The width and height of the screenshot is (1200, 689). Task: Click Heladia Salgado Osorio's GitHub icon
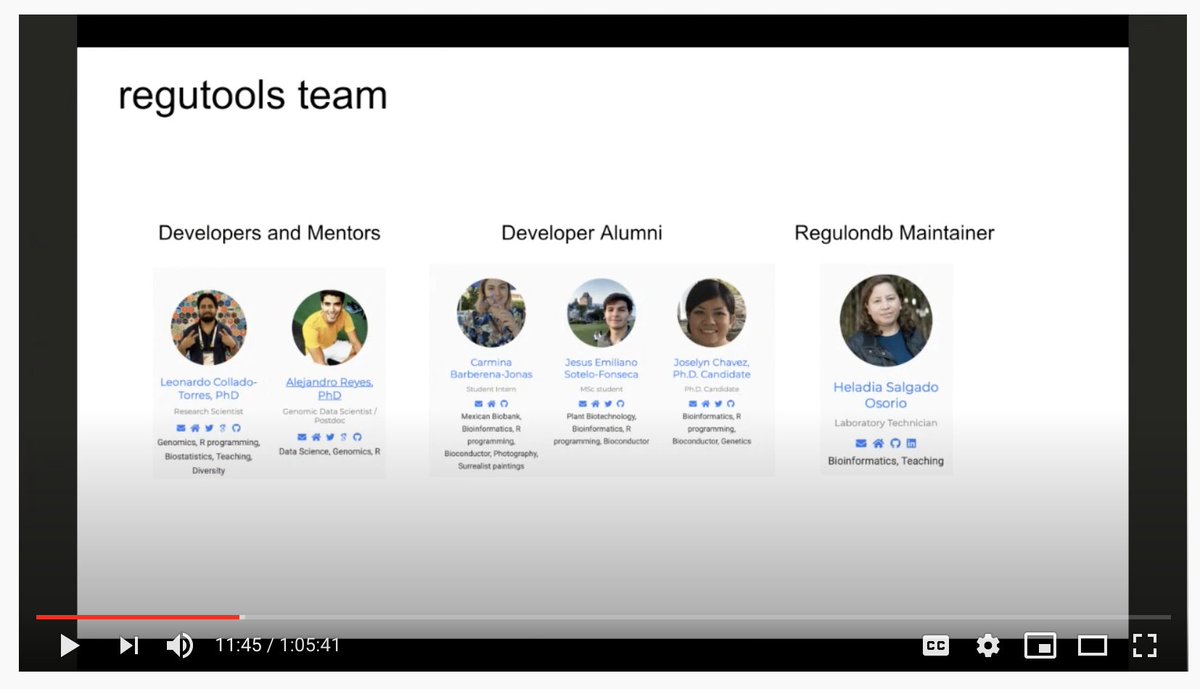coord(895,443)
